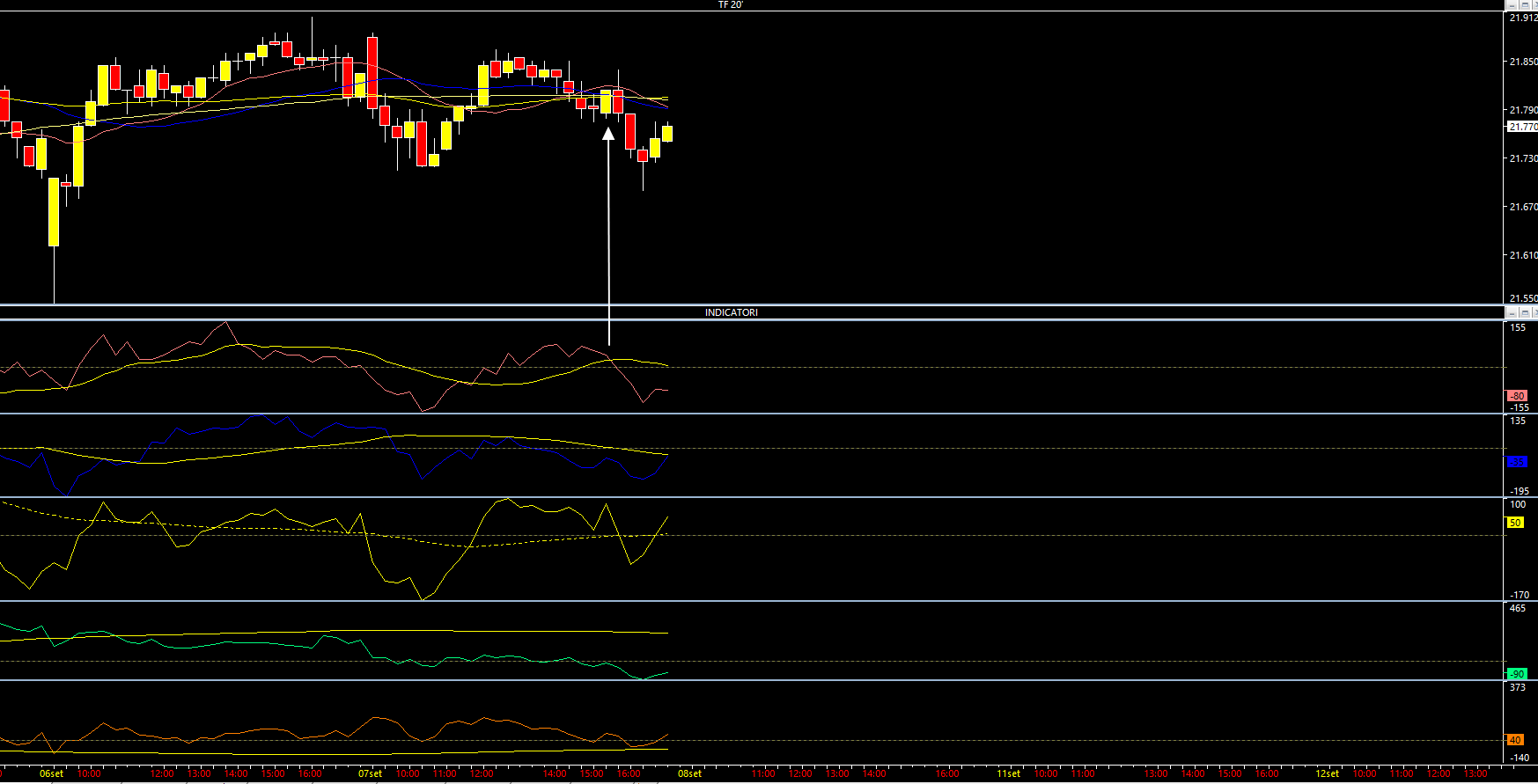This screenshot has height=784, width=1538.
Task: Click the -140 scale label
Action: (x=1520, y=757)
